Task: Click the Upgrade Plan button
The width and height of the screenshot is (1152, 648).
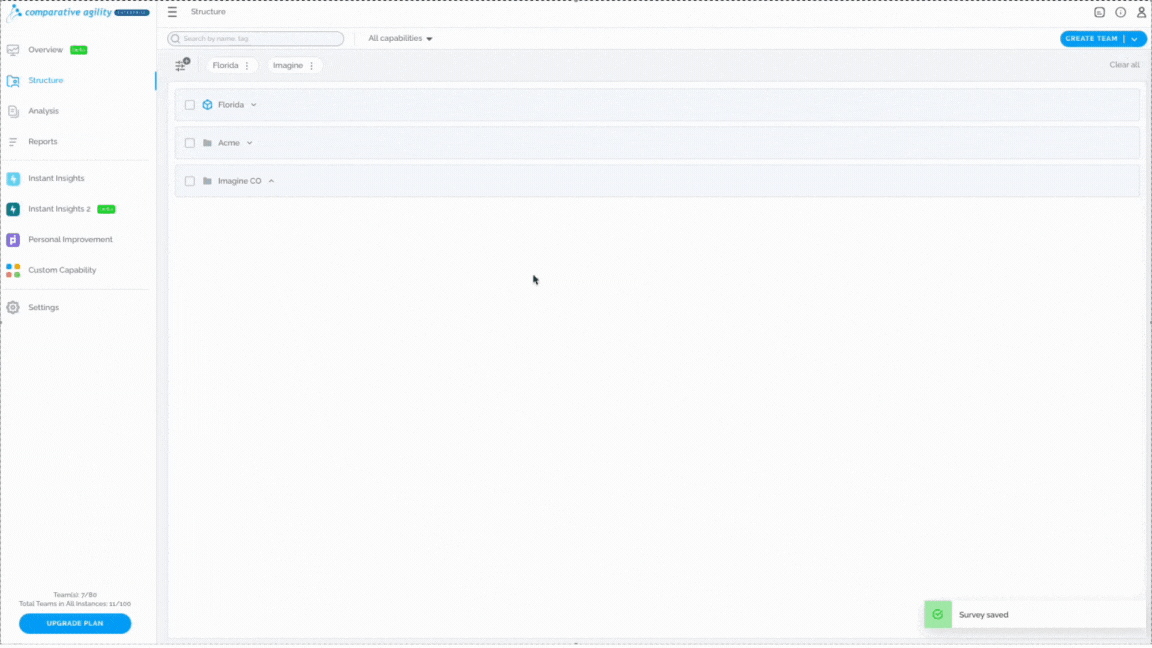Action: pos(75,623)
